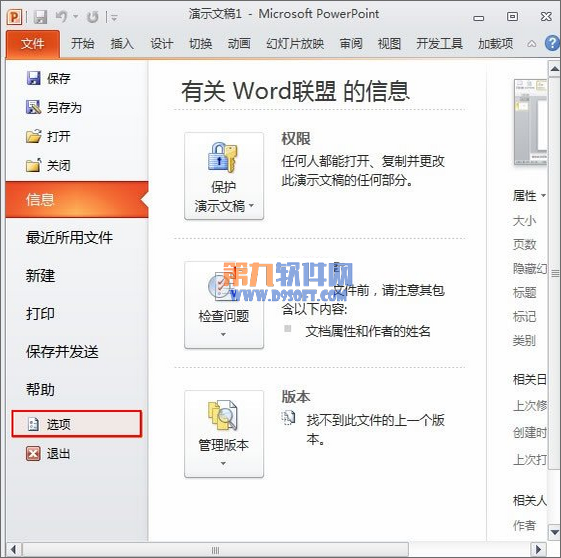Click the Redo icon in quick access toolbar
Image resolution: width=561 pixels, height=558 pixels.
tap(93, 17)
